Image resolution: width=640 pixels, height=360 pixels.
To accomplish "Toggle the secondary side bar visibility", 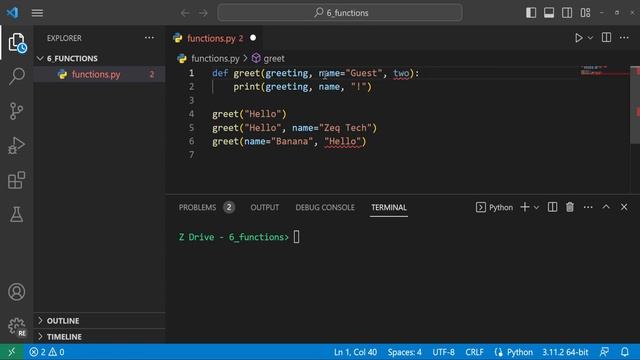I will [567, 13].
